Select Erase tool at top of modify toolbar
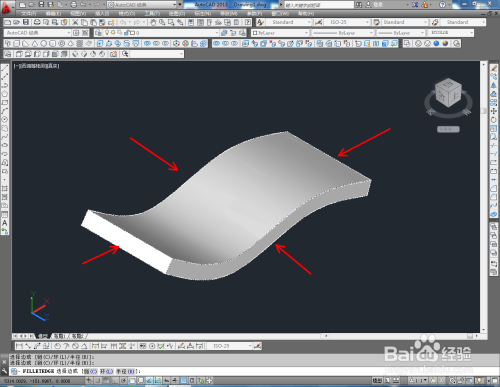The image size is (500, 387). click(494, 68)
